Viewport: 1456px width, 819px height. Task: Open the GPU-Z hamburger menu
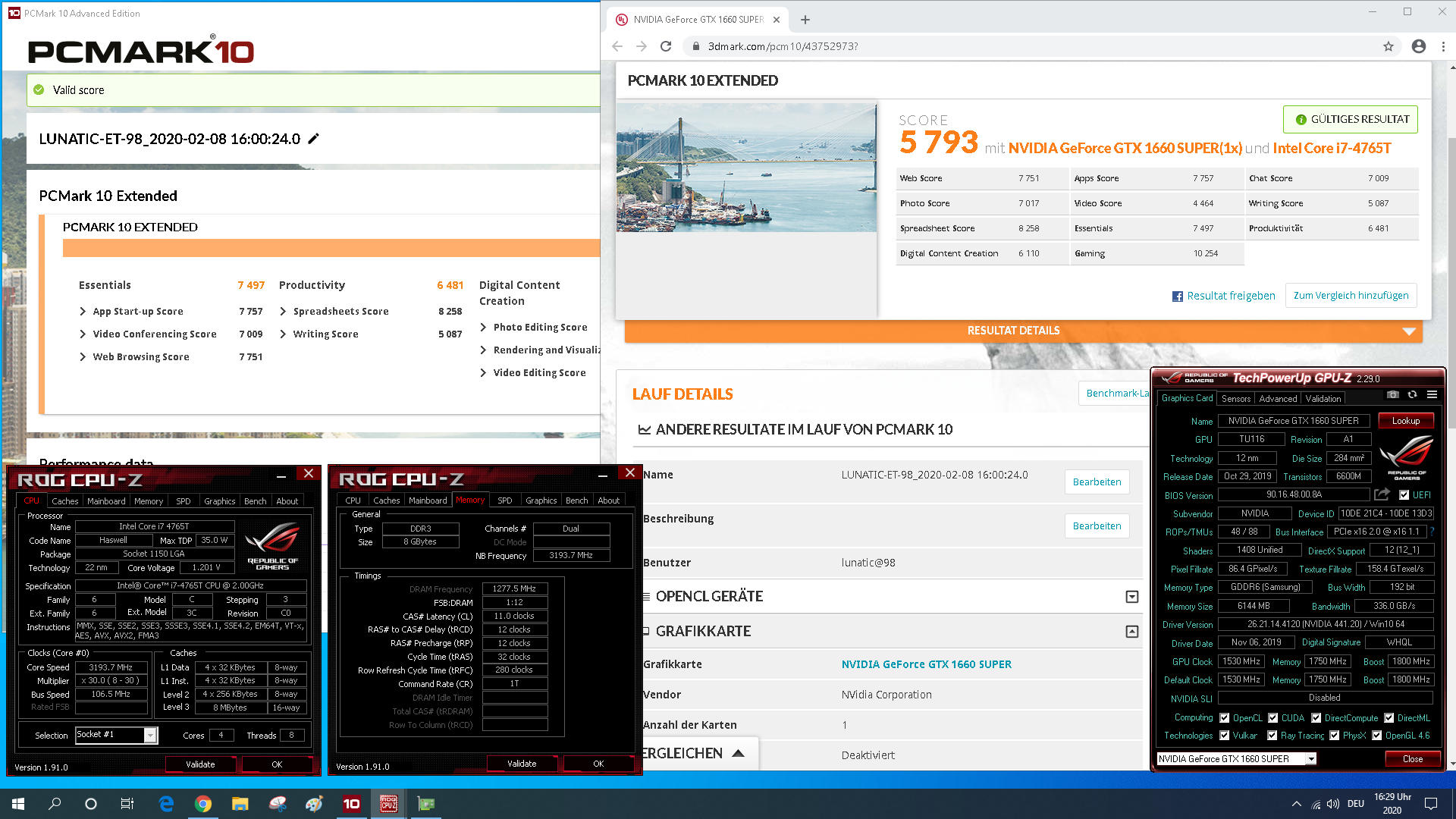(x=1432, y=395)
